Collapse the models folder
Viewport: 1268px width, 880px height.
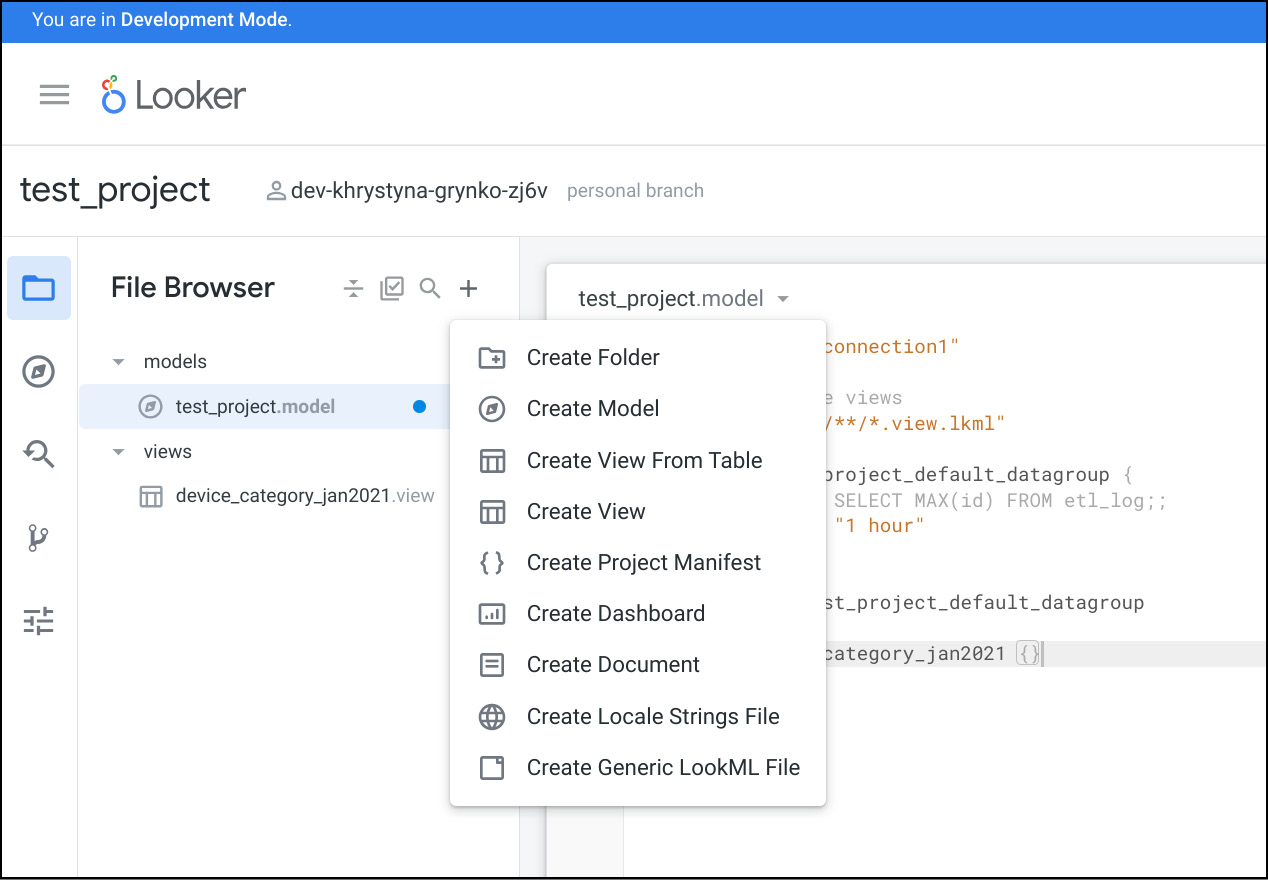pyautogui.click(x=119, y=362)
